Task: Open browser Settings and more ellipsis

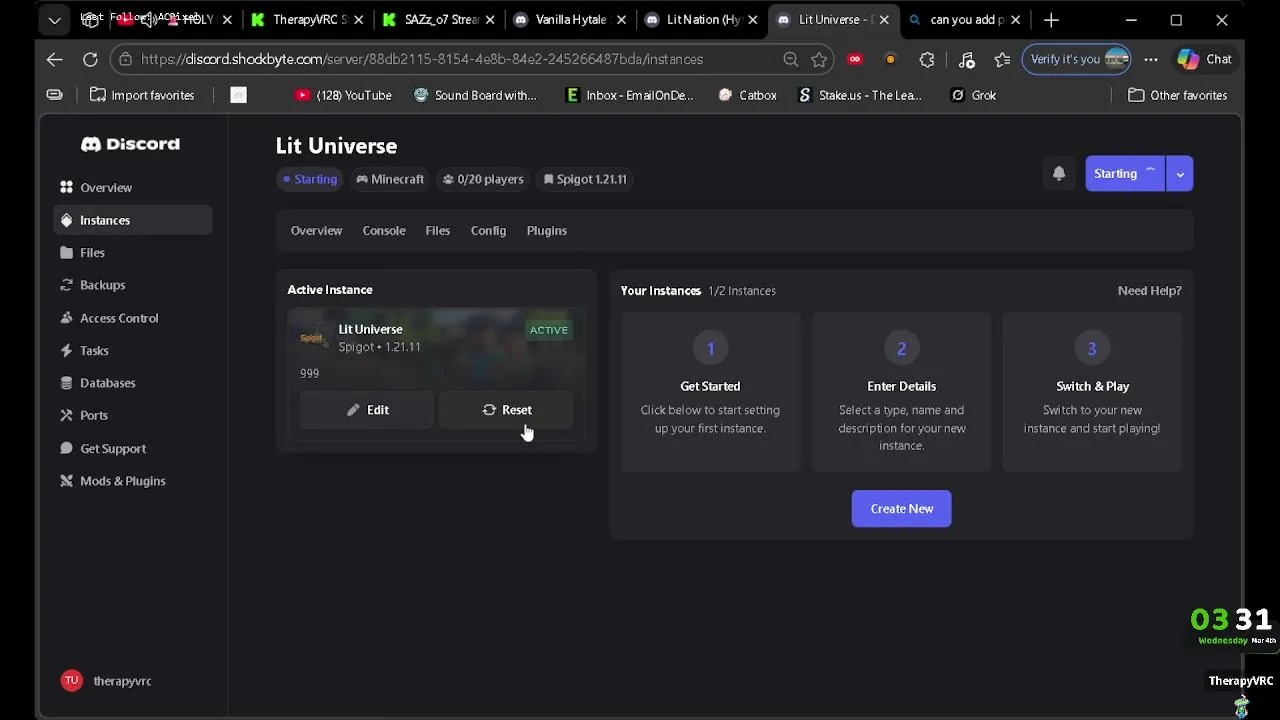Action: (1151, 59)
